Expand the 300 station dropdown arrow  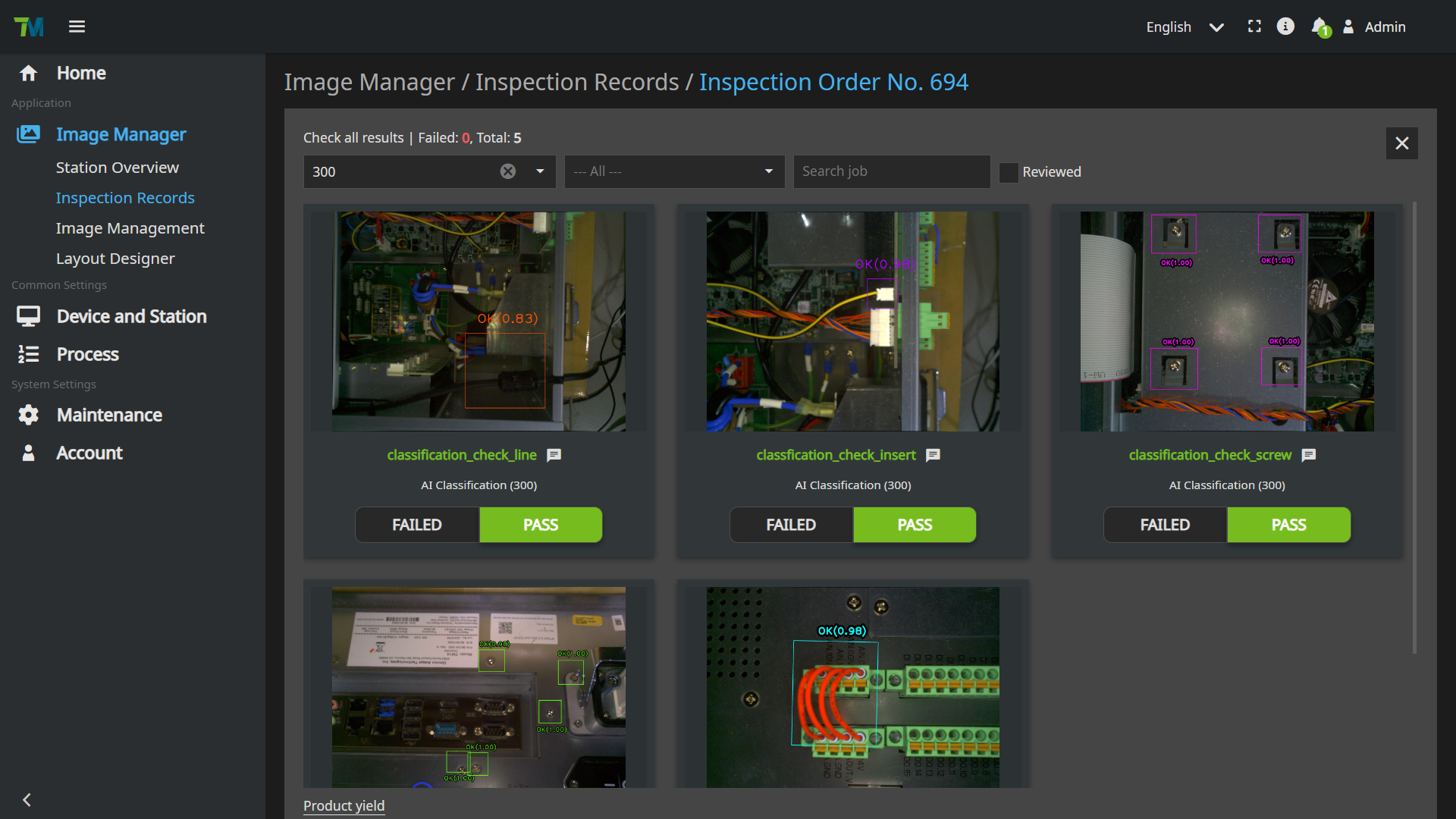[540, 171]
